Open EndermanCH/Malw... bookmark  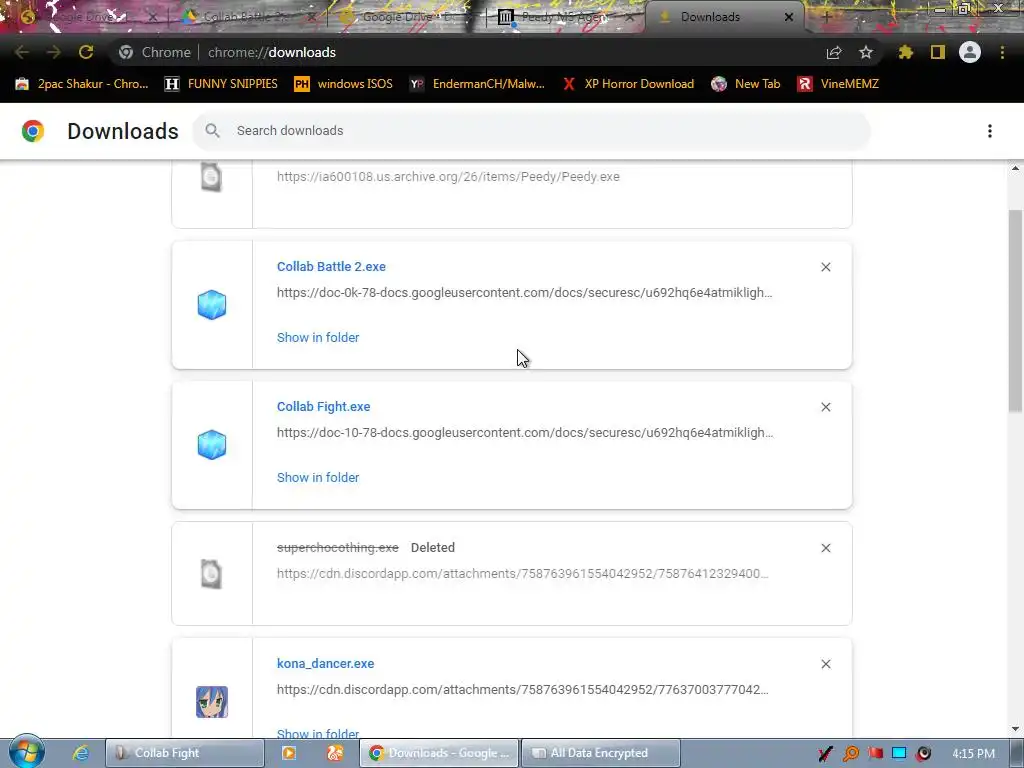pos(477,84)
